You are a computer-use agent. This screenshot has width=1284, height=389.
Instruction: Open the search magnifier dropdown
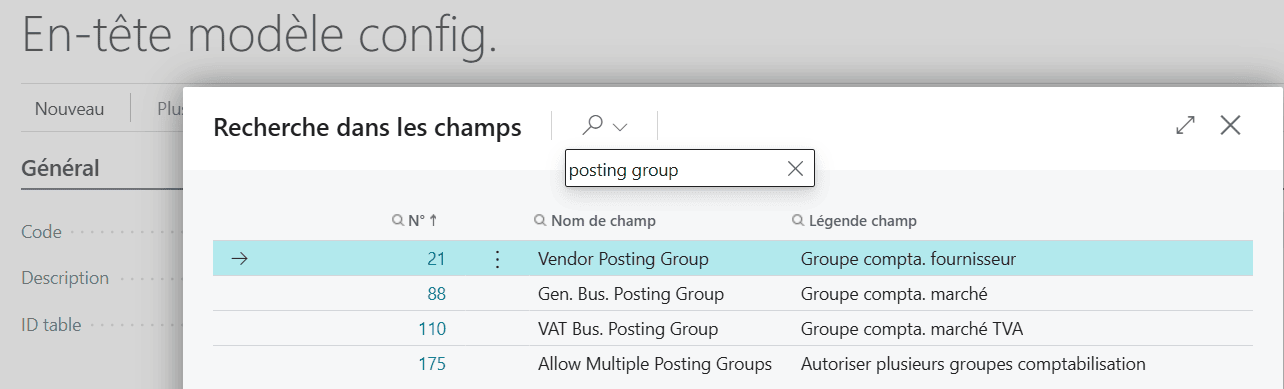(604, 126)
